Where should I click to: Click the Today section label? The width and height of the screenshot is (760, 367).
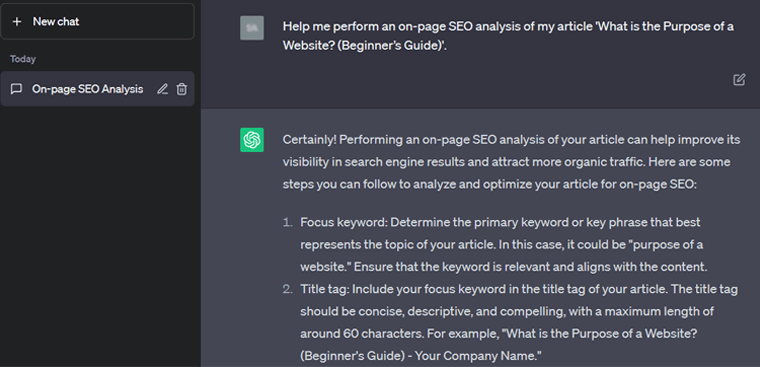23,59
